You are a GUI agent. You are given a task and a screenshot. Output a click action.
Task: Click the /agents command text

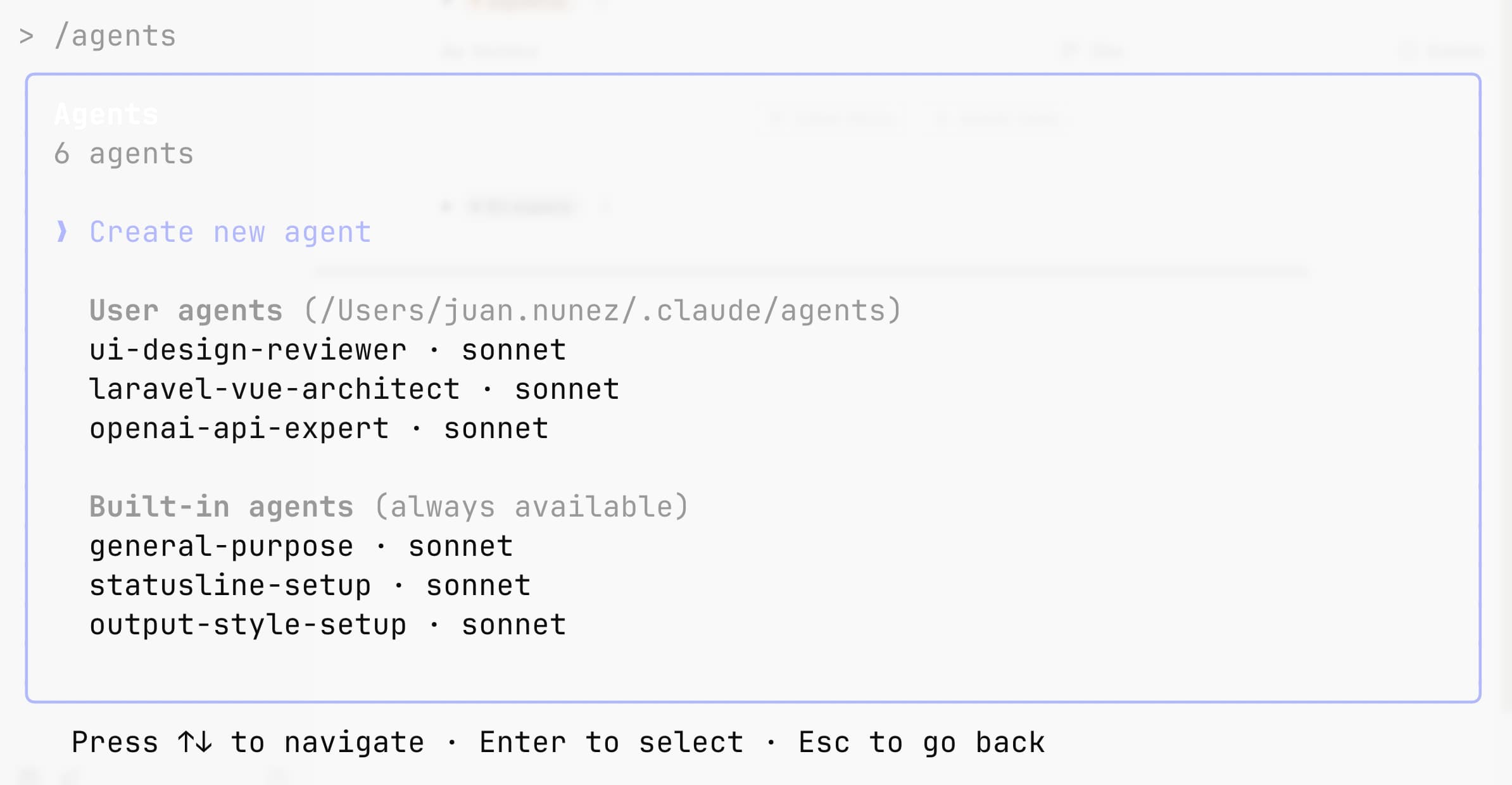[x=115, y=36]
